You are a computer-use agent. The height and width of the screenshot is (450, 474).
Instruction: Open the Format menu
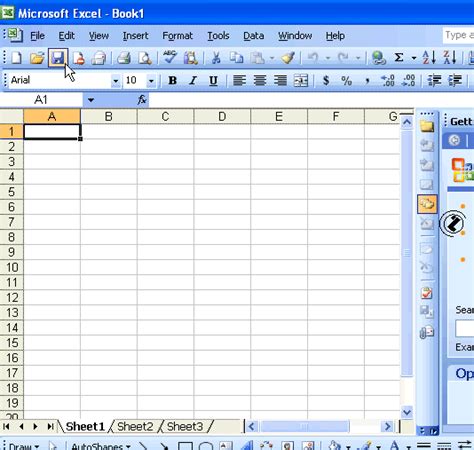(177, 36)
